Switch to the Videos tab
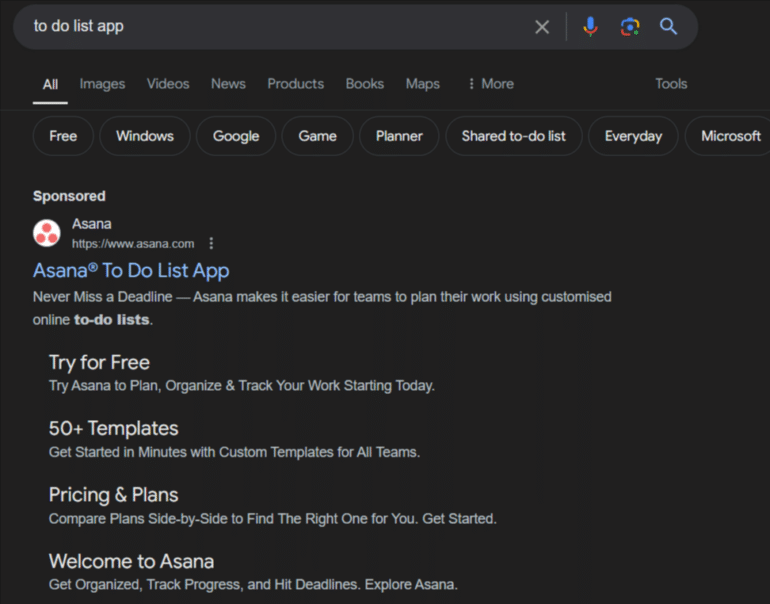This screenshot has width=770, height=604. click(x=168, y=84)
